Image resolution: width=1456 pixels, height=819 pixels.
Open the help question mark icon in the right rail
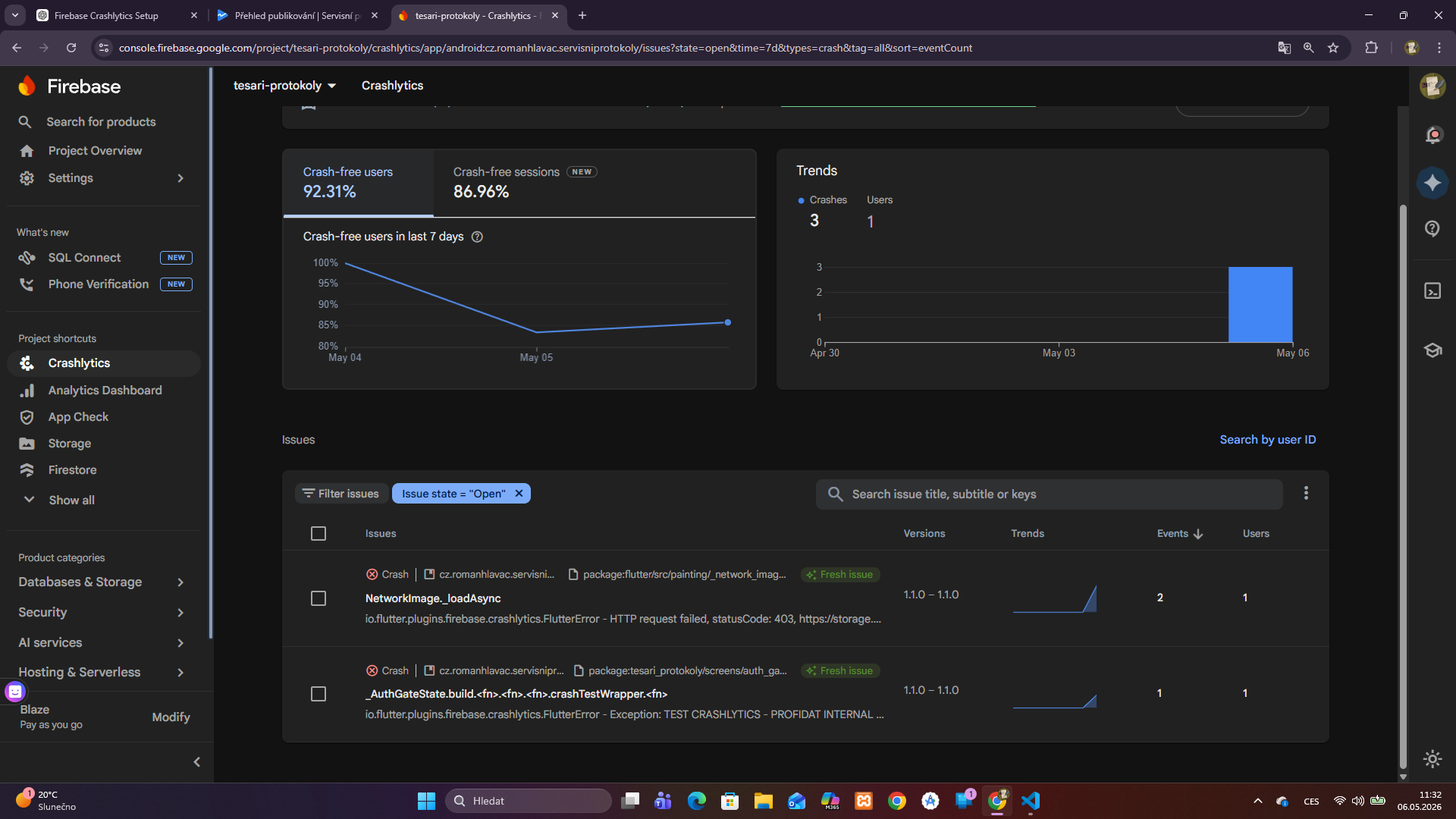pos(1432,228)
